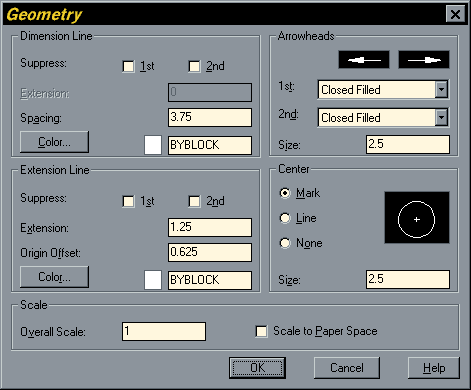Click Dimension Line BYBLOCK color field
The height and width of the screenshot is (390, 471).
tap(210, 145)
